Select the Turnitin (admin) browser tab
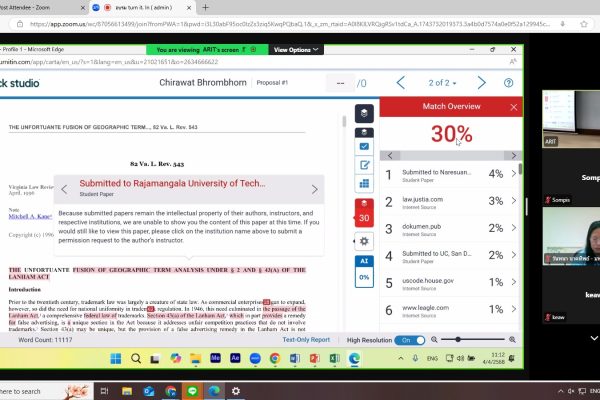 click(142, 7)
